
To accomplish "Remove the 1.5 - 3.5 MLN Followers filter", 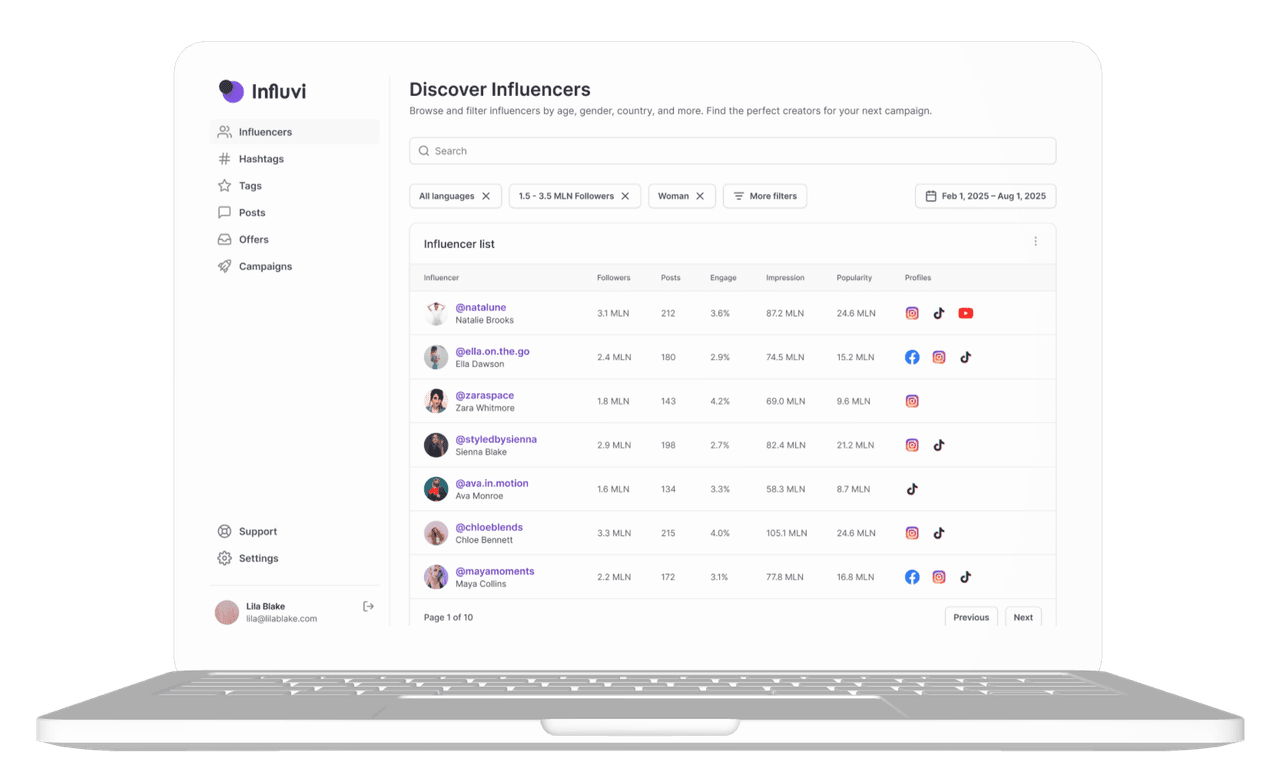I will [625, 196].
